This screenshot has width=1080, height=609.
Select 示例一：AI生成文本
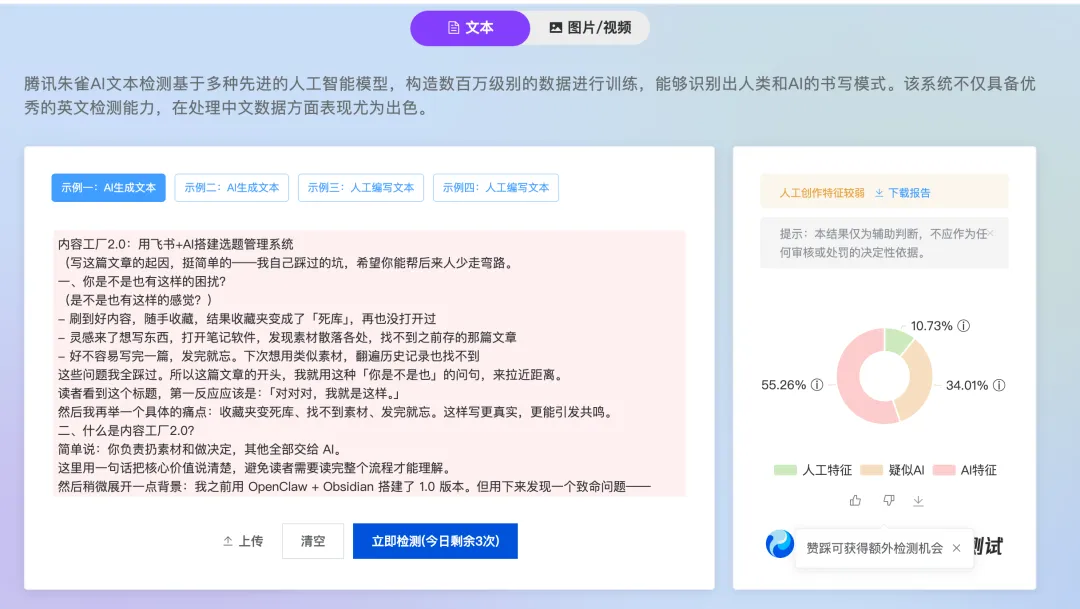(108, 187)
